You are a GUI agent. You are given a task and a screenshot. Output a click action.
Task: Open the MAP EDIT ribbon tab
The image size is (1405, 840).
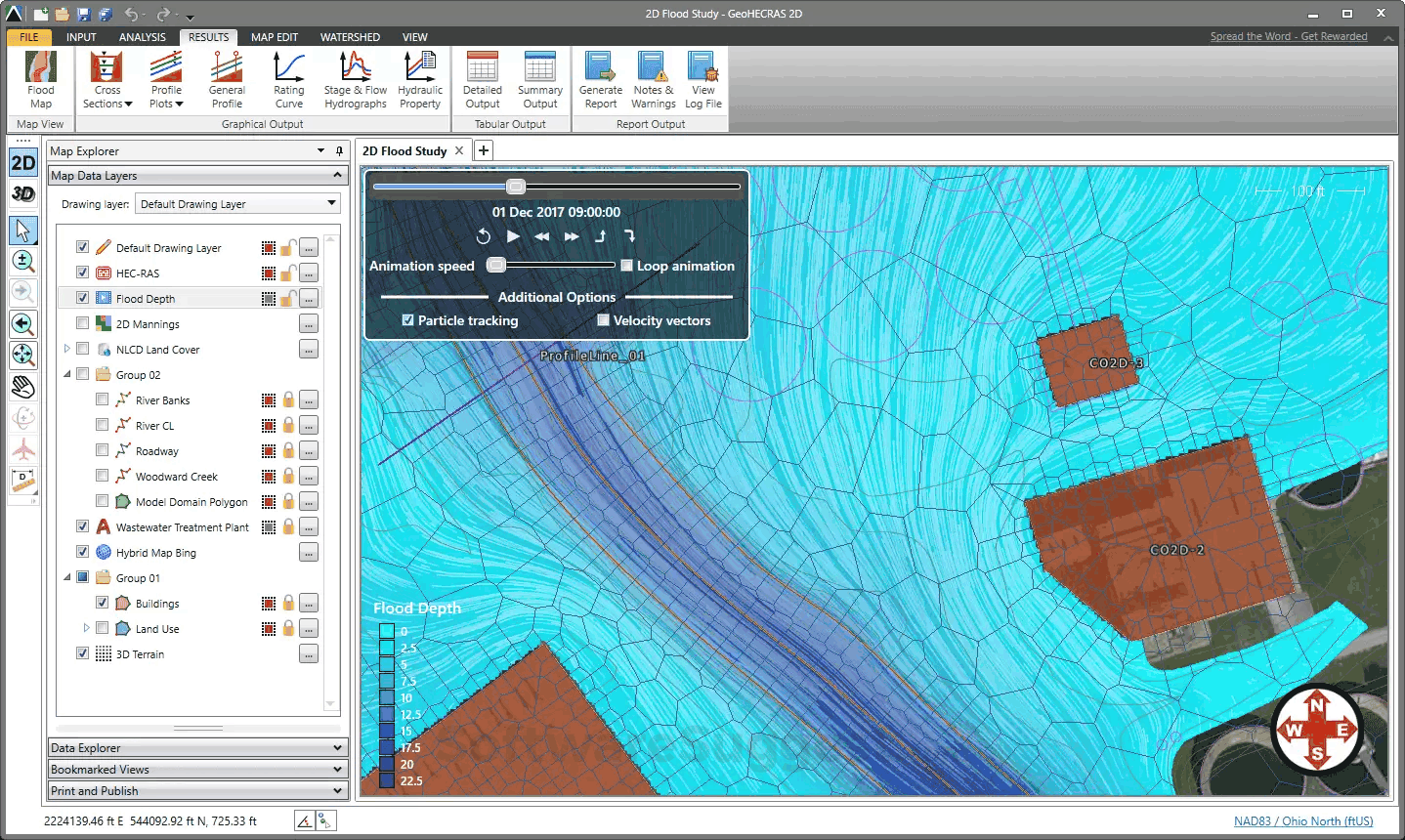tap(275, 37)
